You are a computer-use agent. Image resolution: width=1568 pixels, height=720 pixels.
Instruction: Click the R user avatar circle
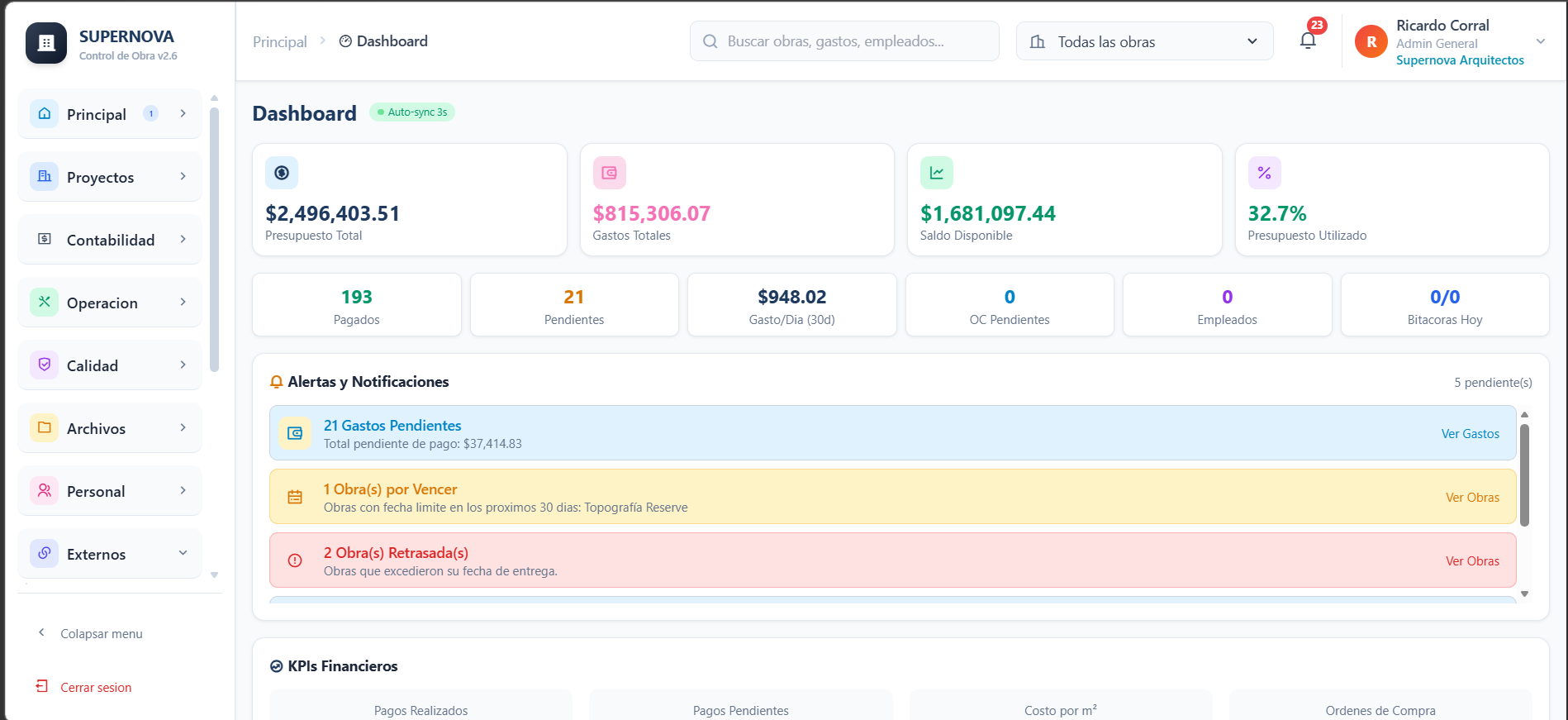(x=1371, y=41)
